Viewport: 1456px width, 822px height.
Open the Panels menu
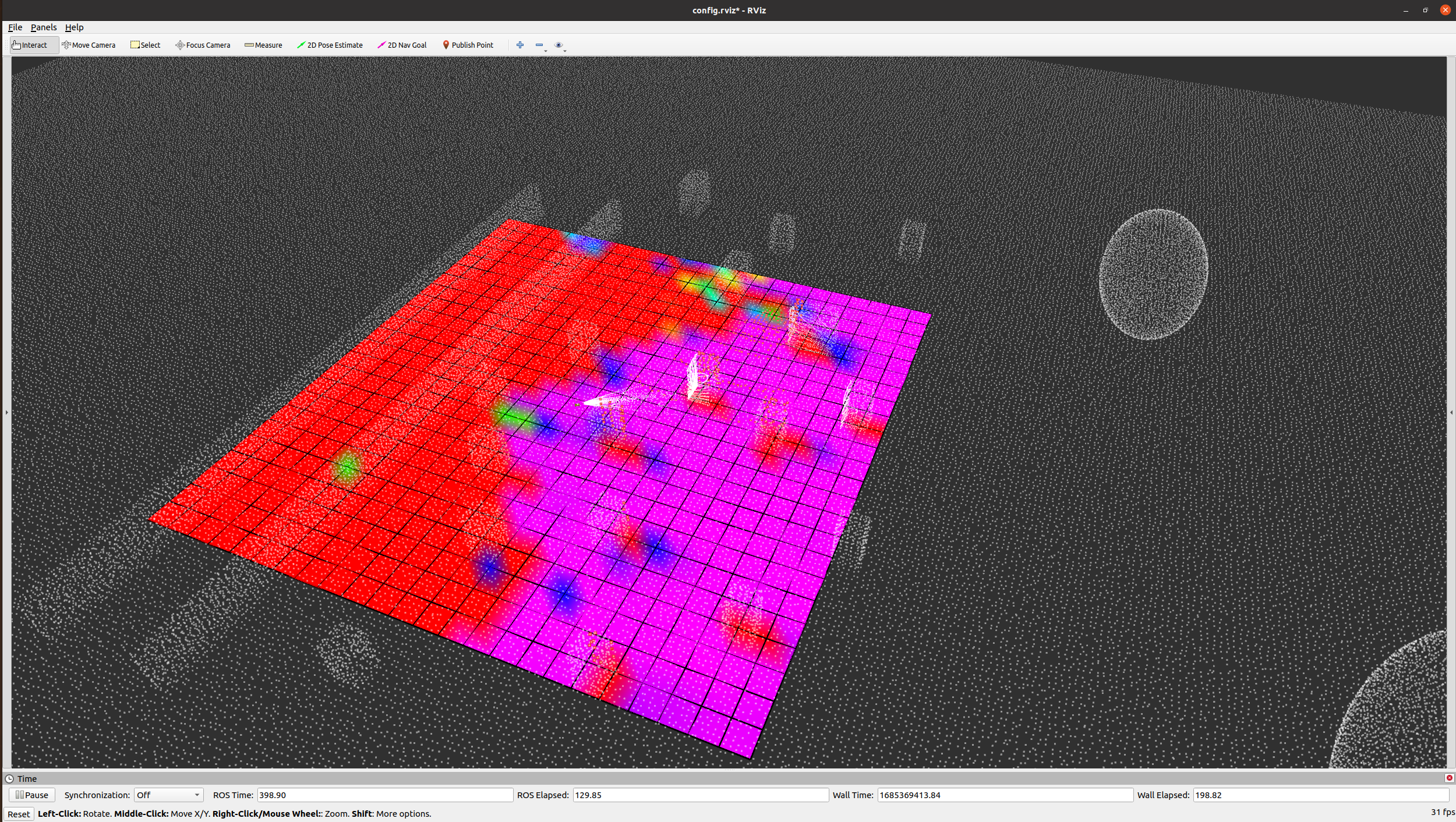click(x=44, y=27)
